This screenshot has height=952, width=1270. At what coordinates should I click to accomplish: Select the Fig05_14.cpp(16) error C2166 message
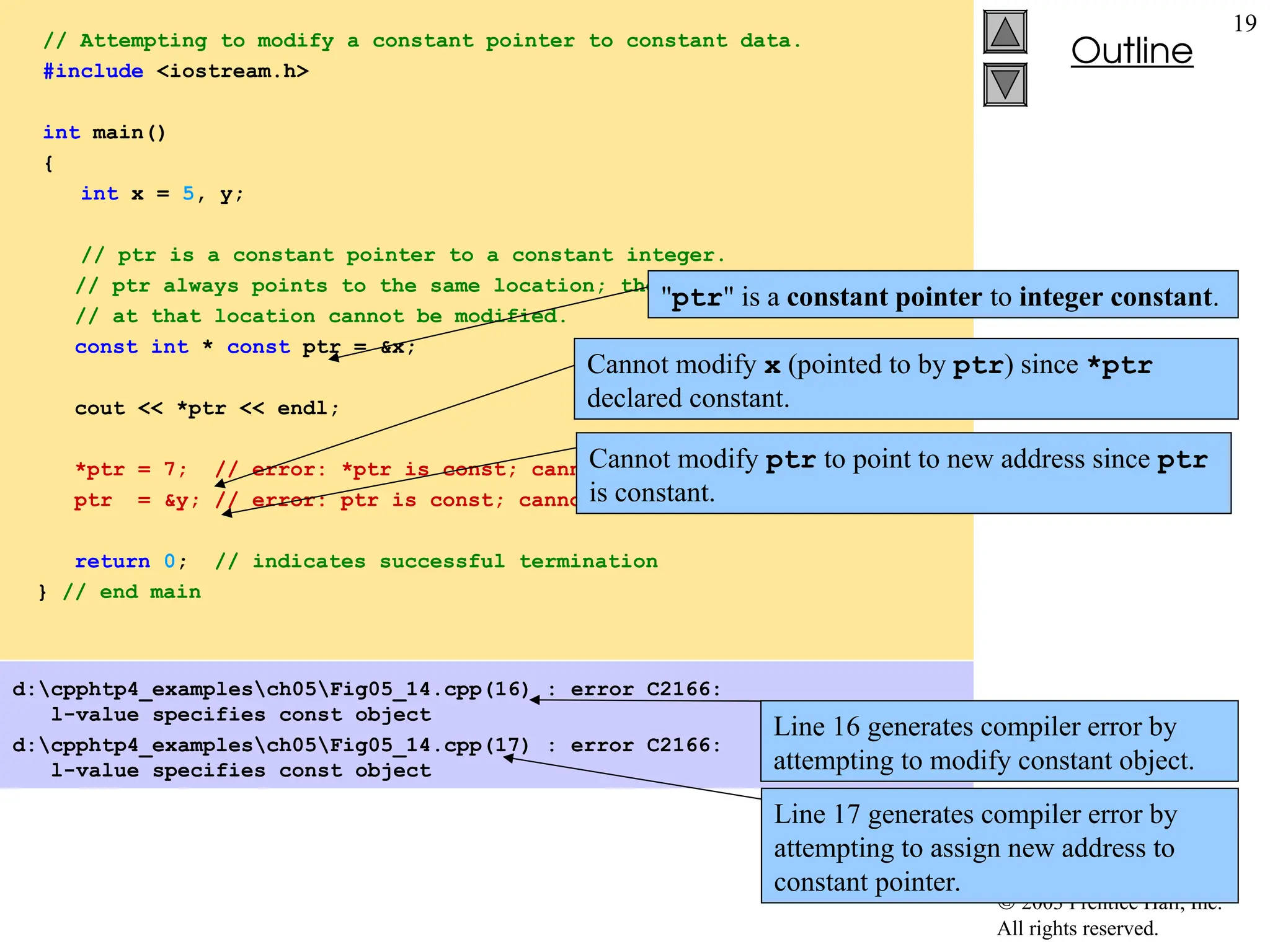367,690
